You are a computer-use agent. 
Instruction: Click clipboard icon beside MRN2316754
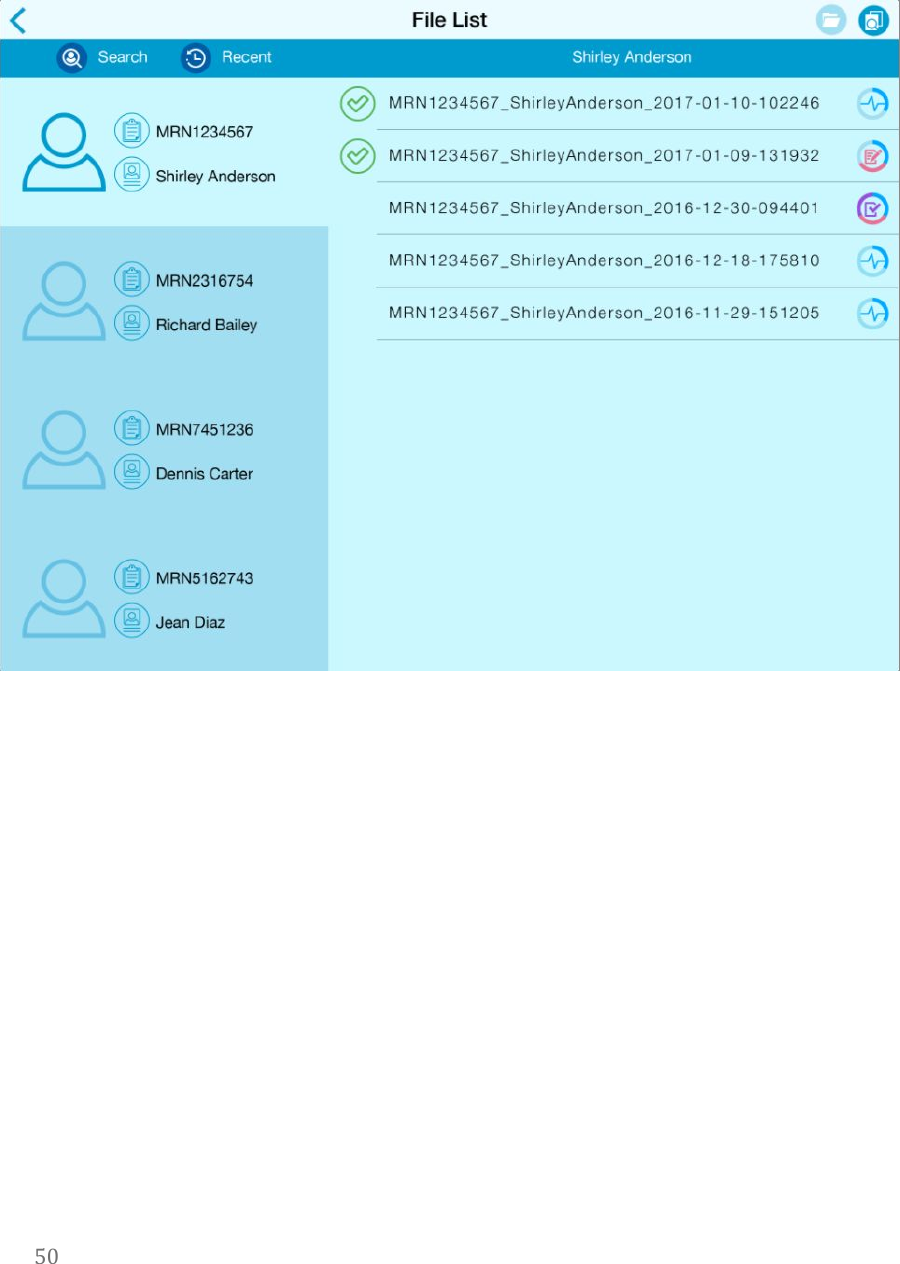[x=132, y=280]
